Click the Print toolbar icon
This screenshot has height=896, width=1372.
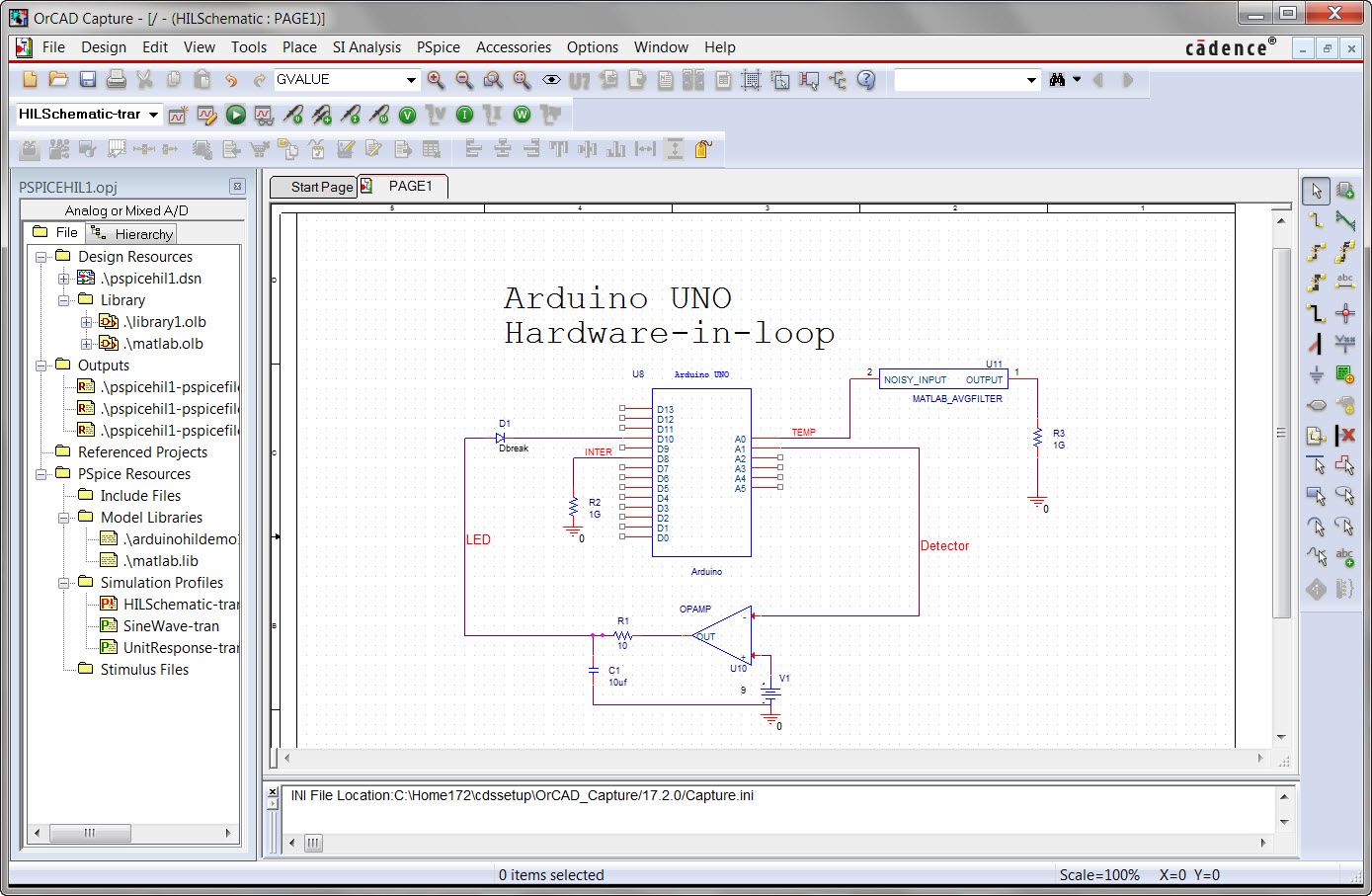117,80
